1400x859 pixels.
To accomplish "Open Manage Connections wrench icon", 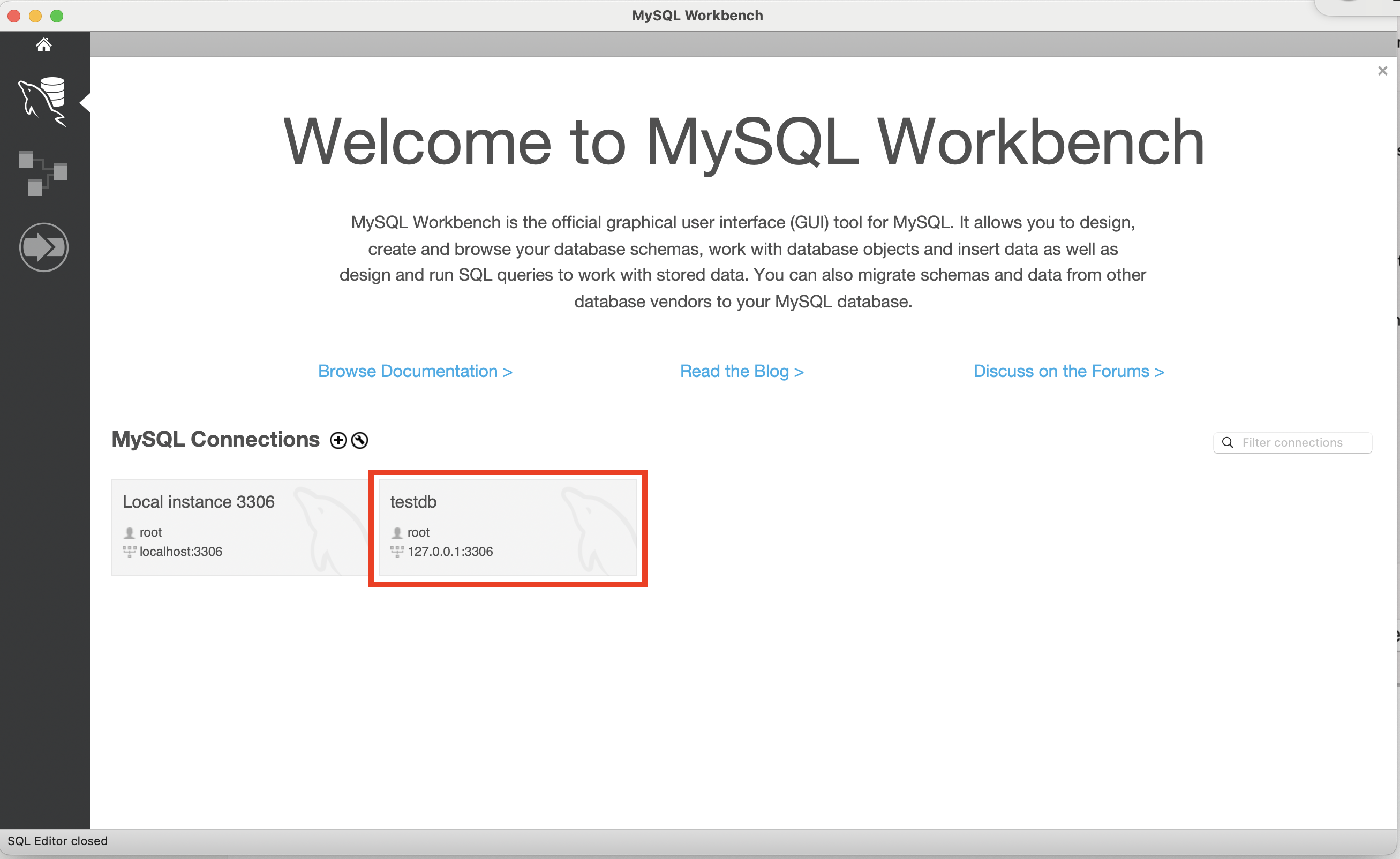I will pos(360,440).
